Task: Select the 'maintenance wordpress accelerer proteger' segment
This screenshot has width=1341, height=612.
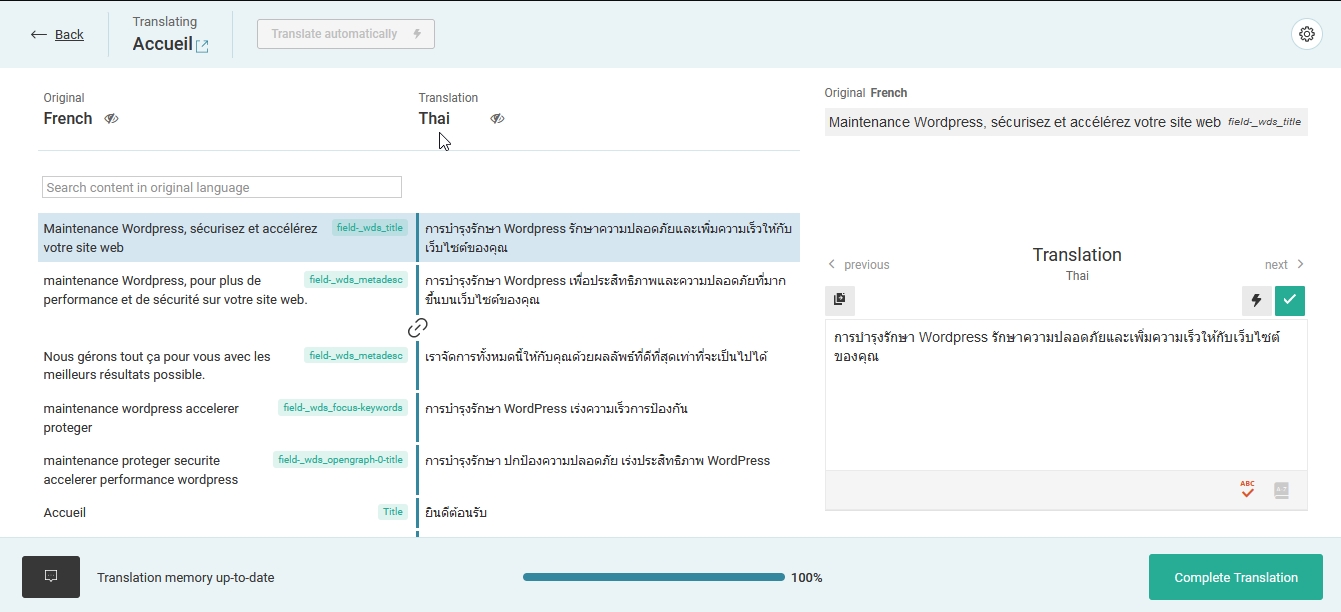Action: tap(141, 418)
